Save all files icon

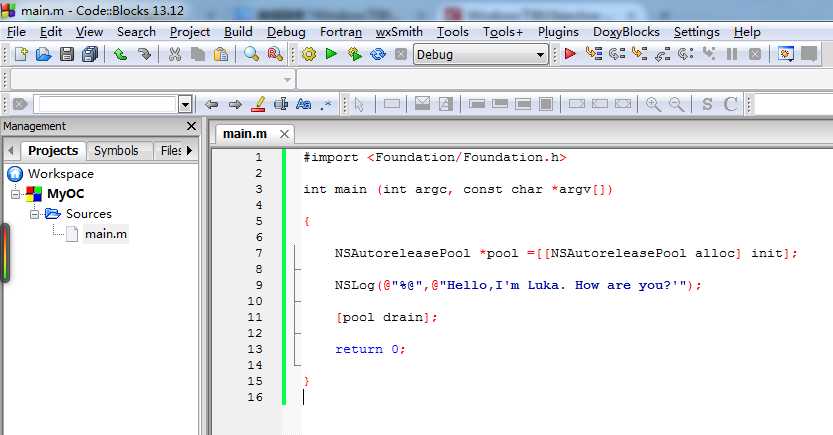[x=90, y=54]
